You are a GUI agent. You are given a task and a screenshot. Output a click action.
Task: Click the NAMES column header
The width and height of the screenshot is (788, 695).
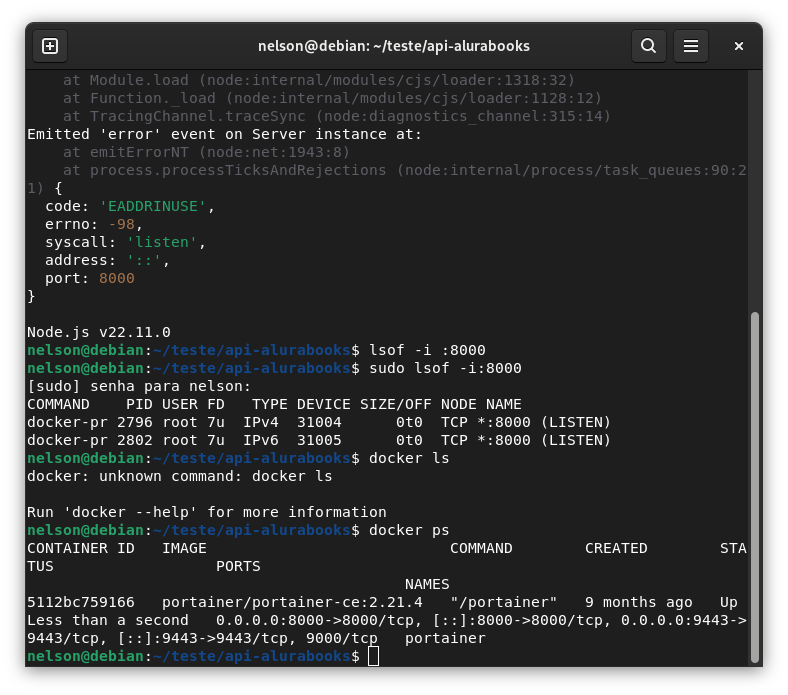(x=427, y=584)
